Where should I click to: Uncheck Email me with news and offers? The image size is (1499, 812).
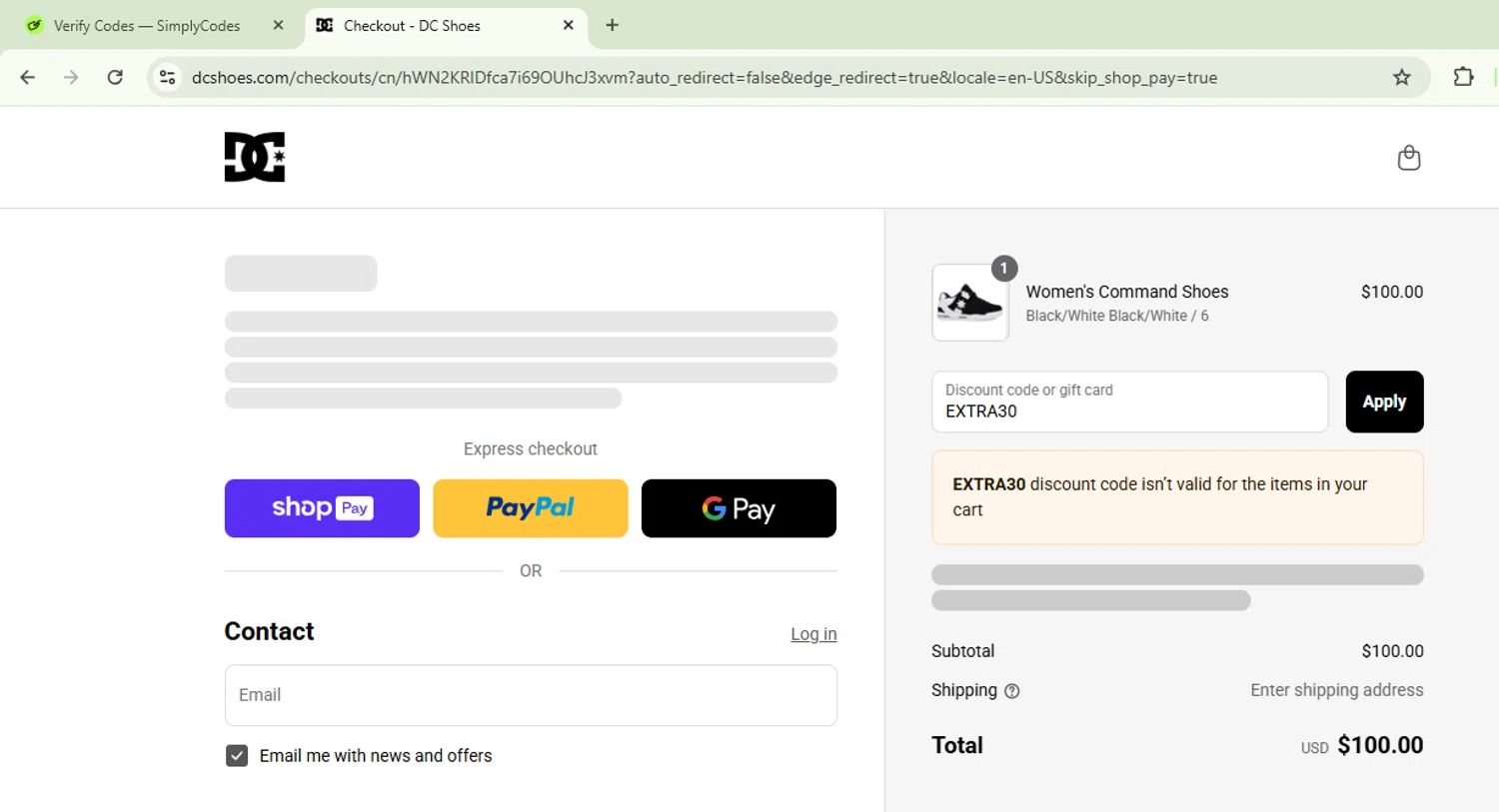tap(237, 756)
